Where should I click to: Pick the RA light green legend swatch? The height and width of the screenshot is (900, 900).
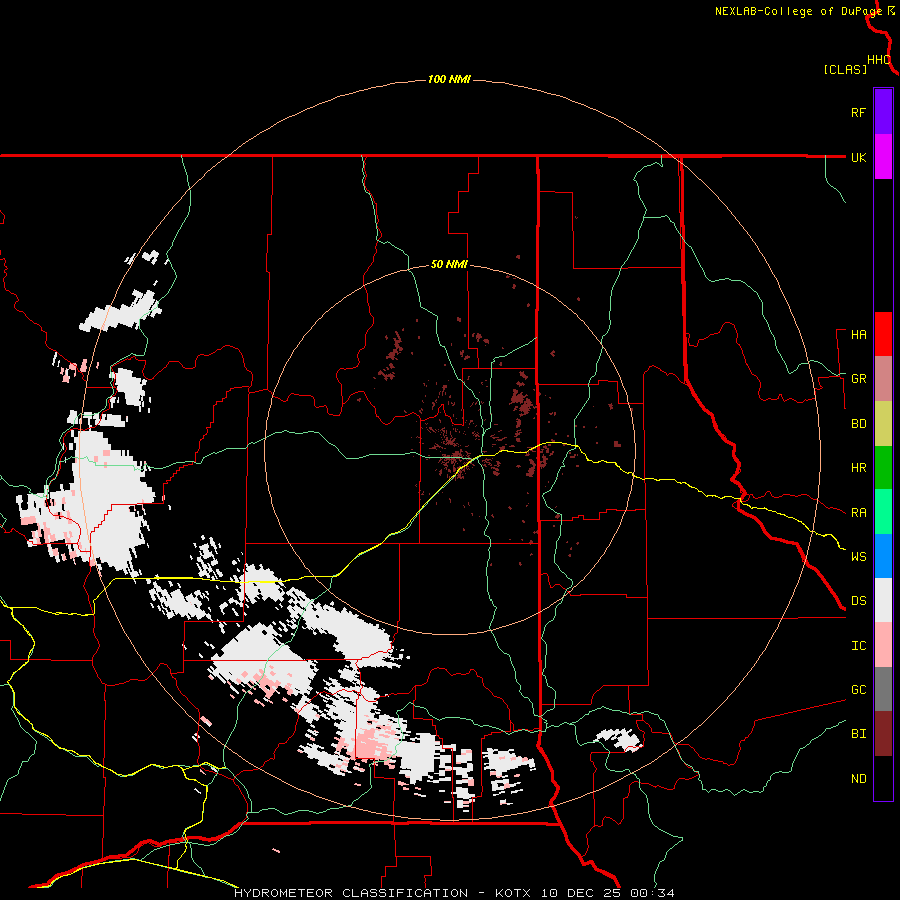tap(883, 512)
